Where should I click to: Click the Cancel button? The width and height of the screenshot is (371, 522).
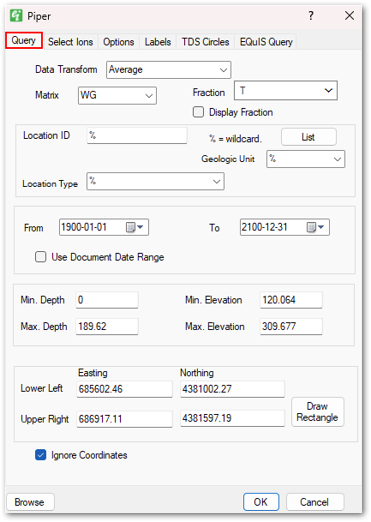(x=315, y=502)
